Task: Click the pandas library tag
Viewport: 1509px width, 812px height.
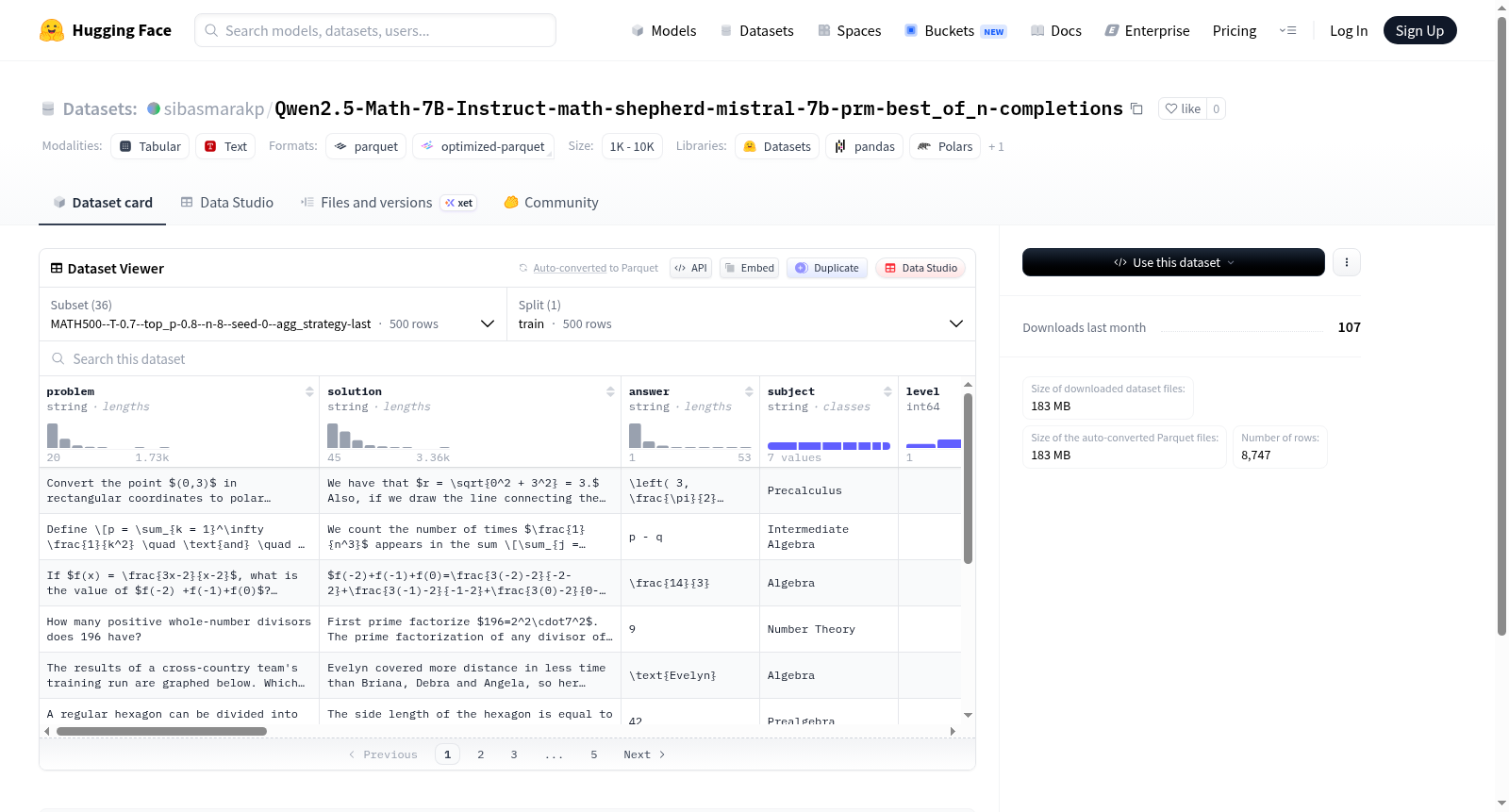Action: coord(864,146)
